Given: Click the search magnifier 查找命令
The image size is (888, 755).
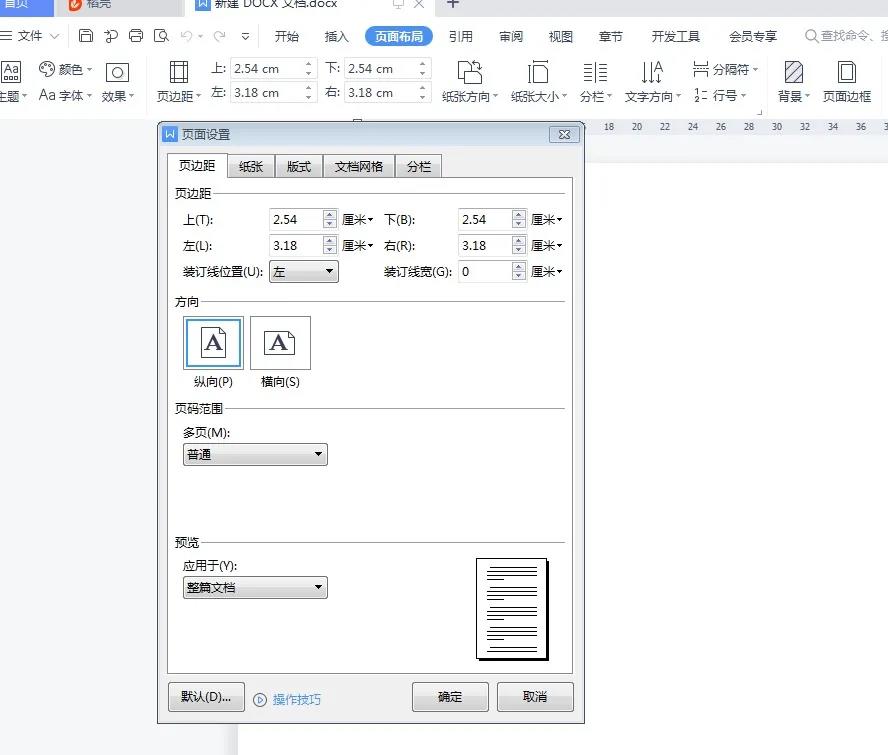Looking at the screenshot, I should click(x=811, y=36).
